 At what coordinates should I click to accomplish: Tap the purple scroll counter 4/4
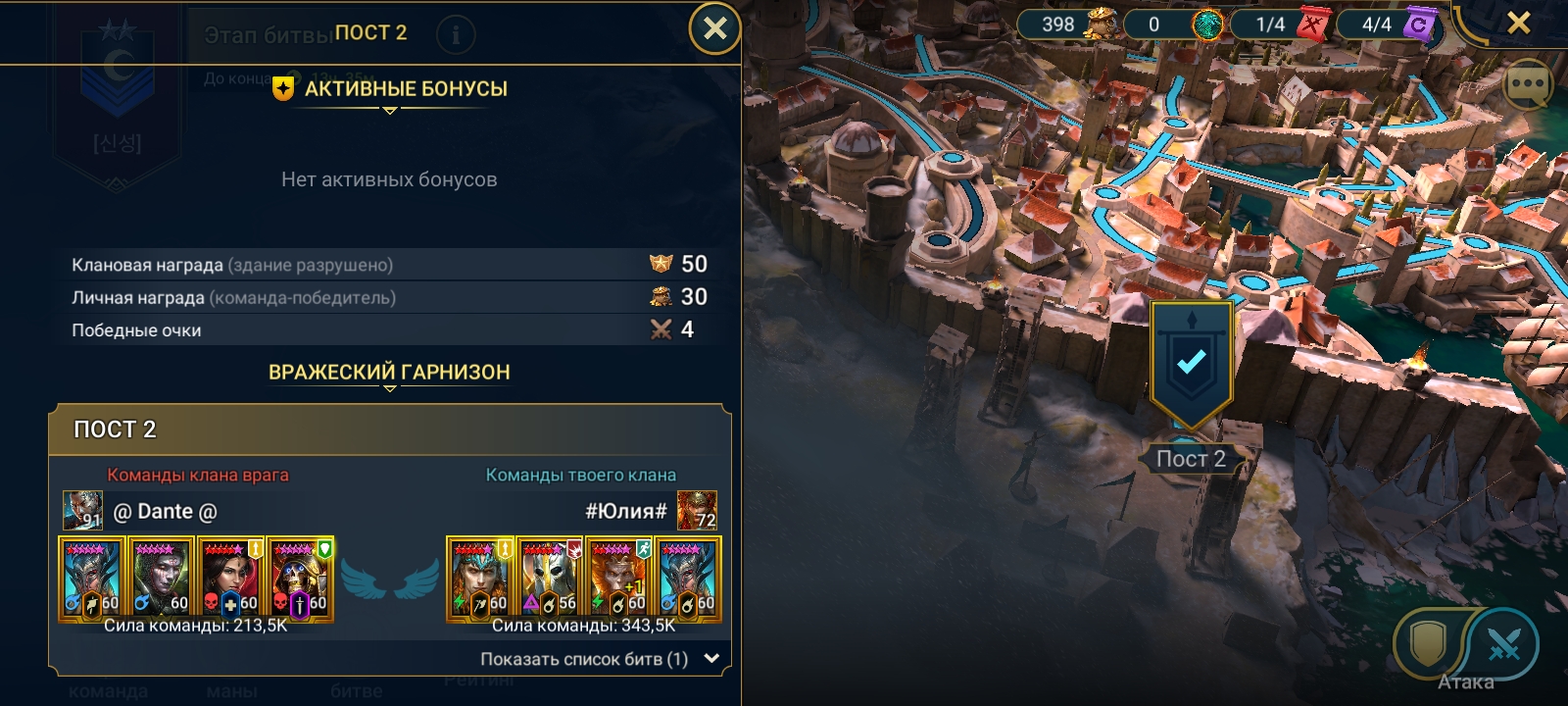click(x=1390, y=25)
